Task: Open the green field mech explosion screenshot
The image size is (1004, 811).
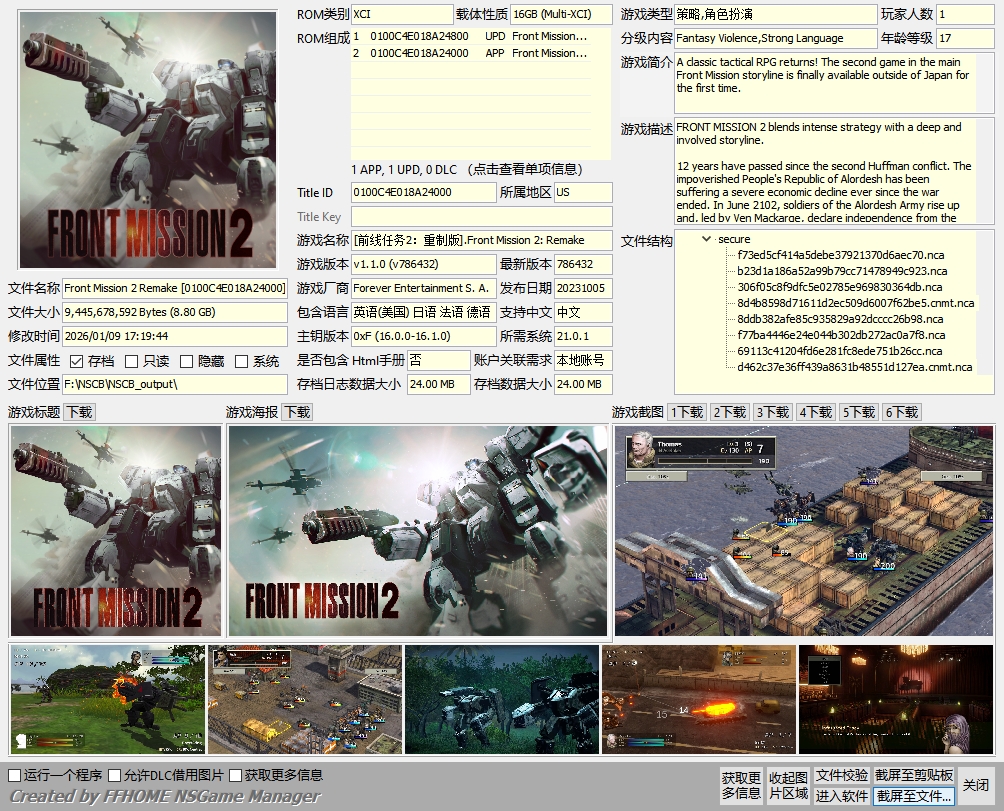Action: click(x=108, y=699)
